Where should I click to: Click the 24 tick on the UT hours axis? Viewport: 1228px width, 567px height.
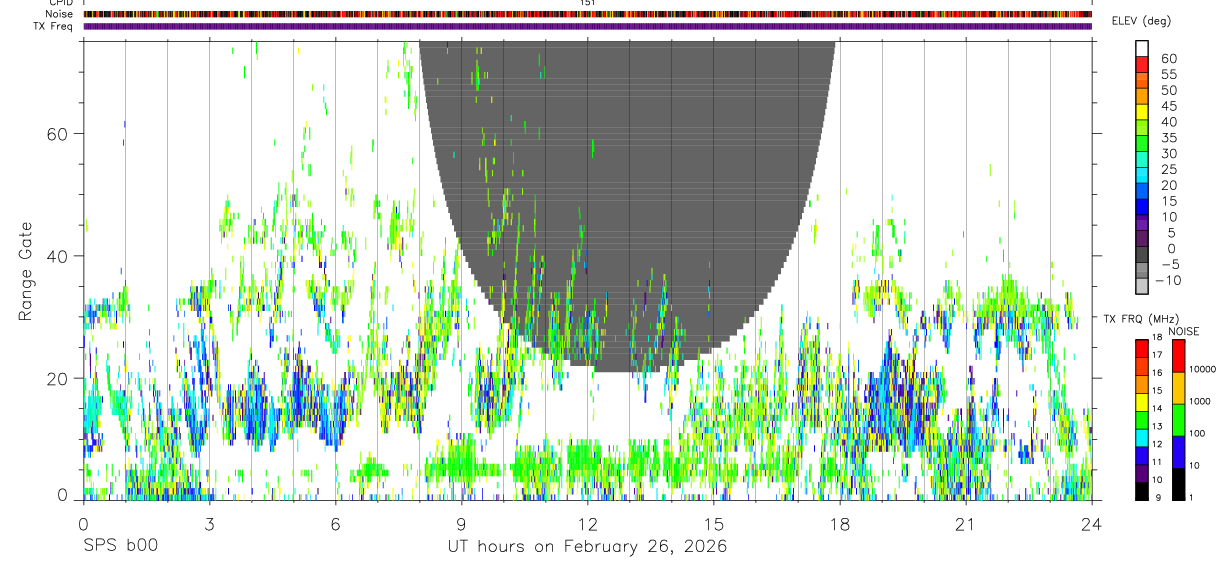click(x=1091, y=525)
